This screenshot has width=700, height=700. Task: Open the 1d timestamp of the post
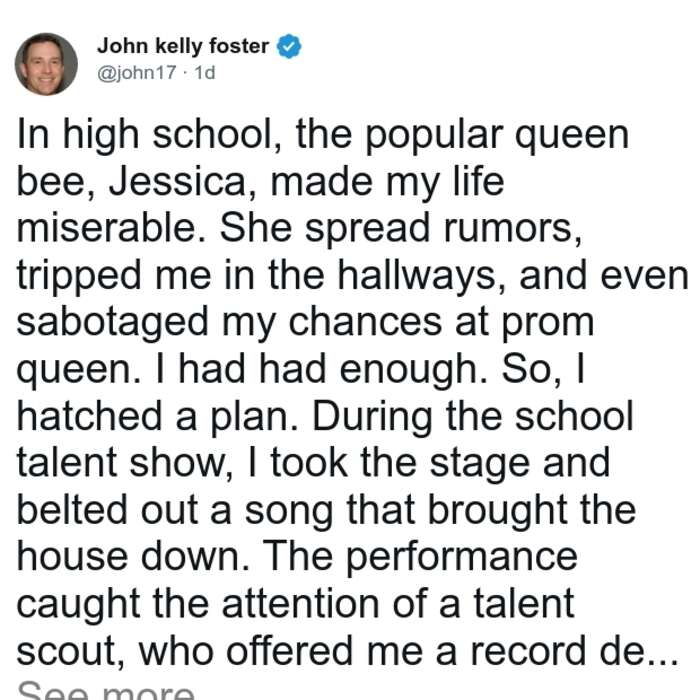[205, 72]
